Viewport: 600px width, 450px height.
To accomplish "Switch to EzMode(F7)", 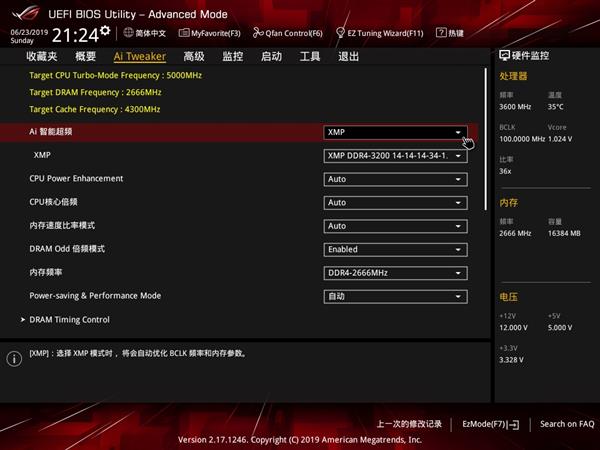I will pyautogui.click(x=490, y=424).
